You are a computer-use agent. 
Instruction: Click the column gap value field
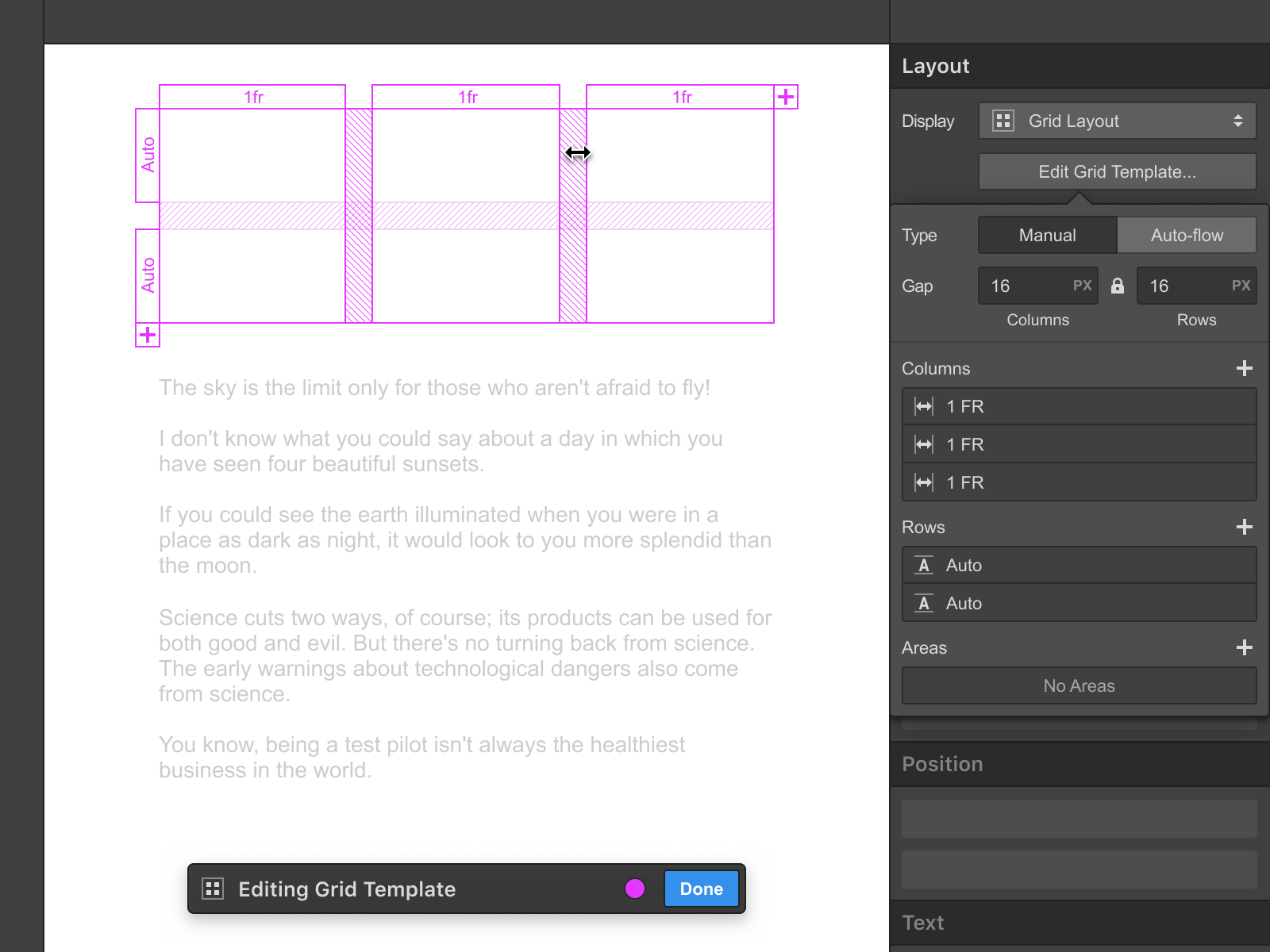click(x=1024, y=286)
